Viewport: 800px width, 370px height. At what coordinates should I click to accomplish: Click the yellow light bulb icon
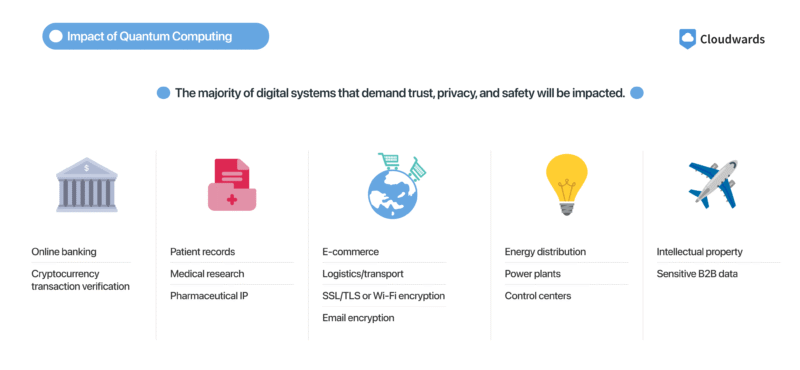(566, 184)
